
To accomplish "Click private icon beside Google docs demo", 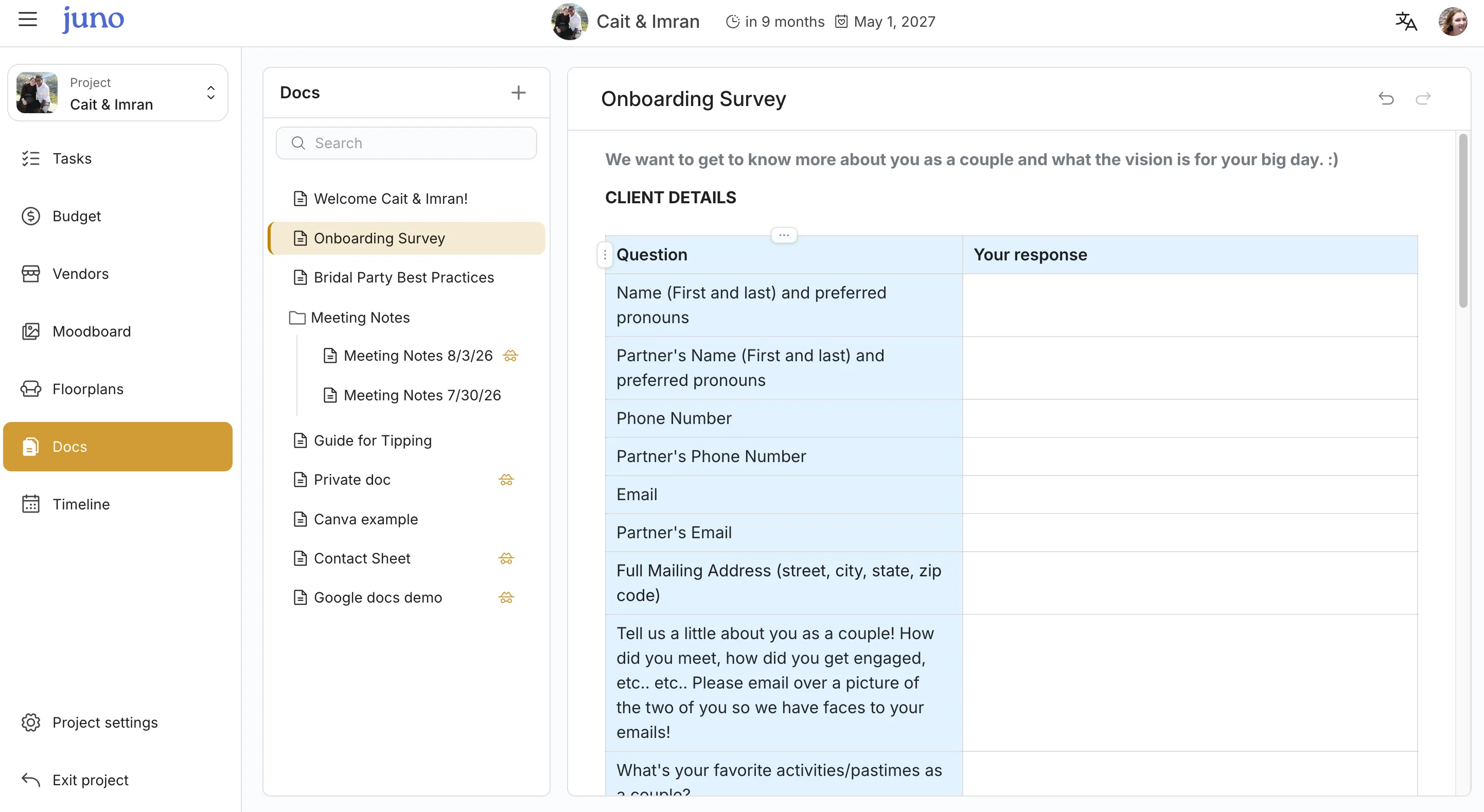I will [x=506, y=597].
